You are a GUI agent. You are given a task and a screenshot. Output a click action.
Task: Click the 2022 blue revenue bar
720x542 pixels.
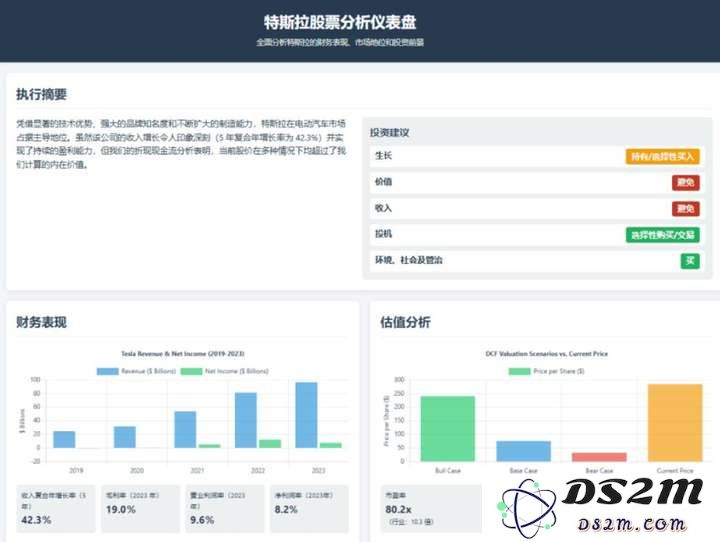(246, 420)
